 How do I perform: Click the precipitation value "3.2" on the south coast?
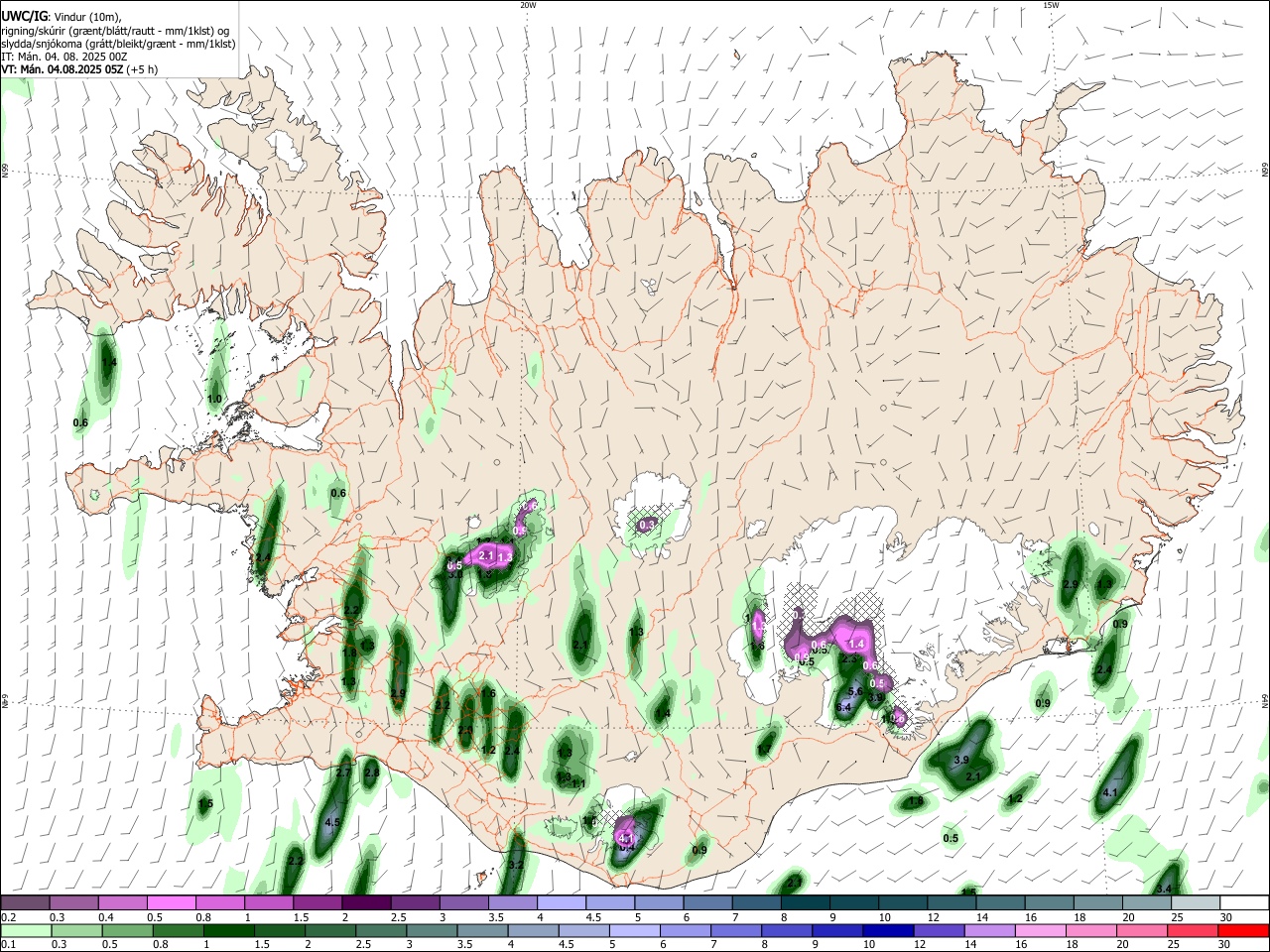pyautogui.click(x=516, y=866)
